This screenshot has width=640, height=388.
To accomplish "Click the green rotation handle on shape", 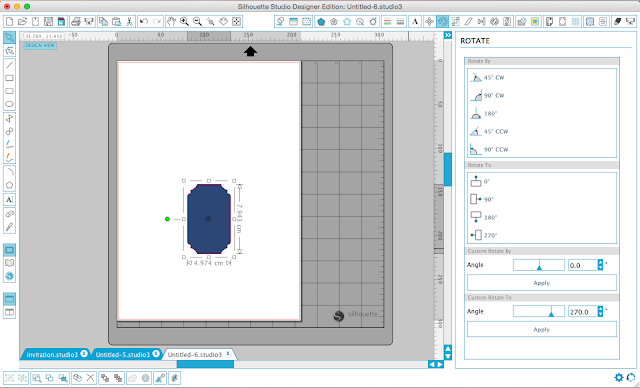I will pyautogui.click(x=167, y=219).
